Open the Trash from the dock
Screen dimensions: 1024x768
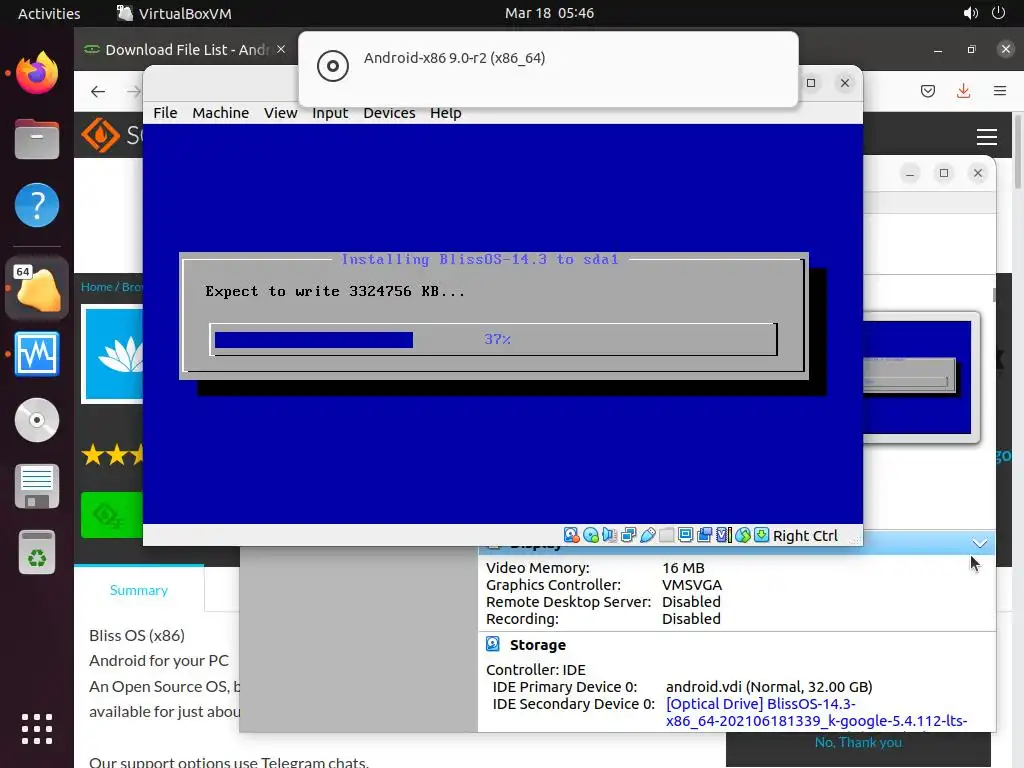click(37, 552)
